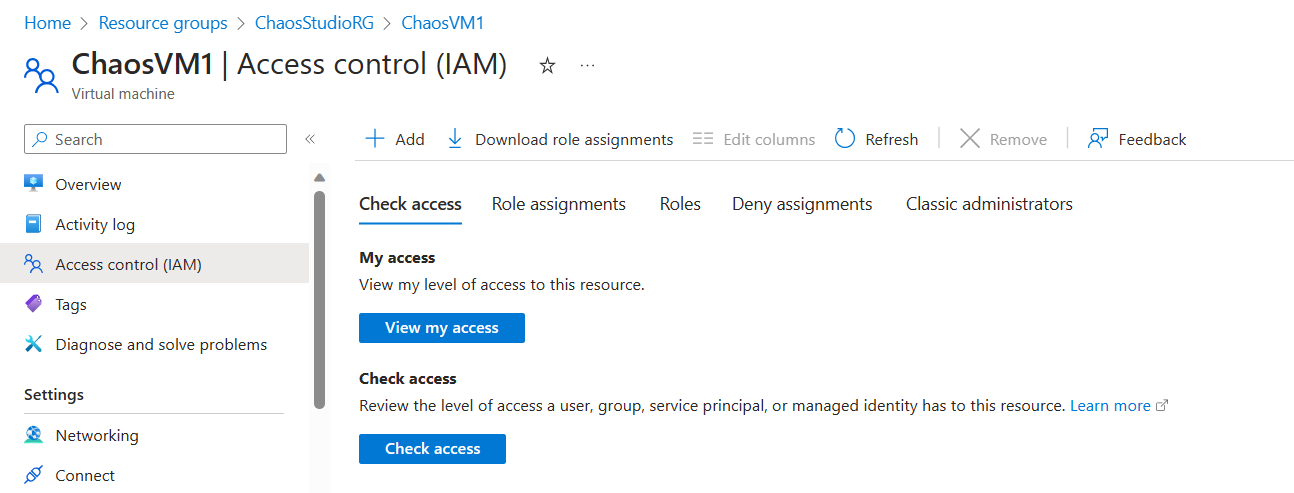Open Diagnose and solve problems
The image size is (1294, 493).
point(160,344)
